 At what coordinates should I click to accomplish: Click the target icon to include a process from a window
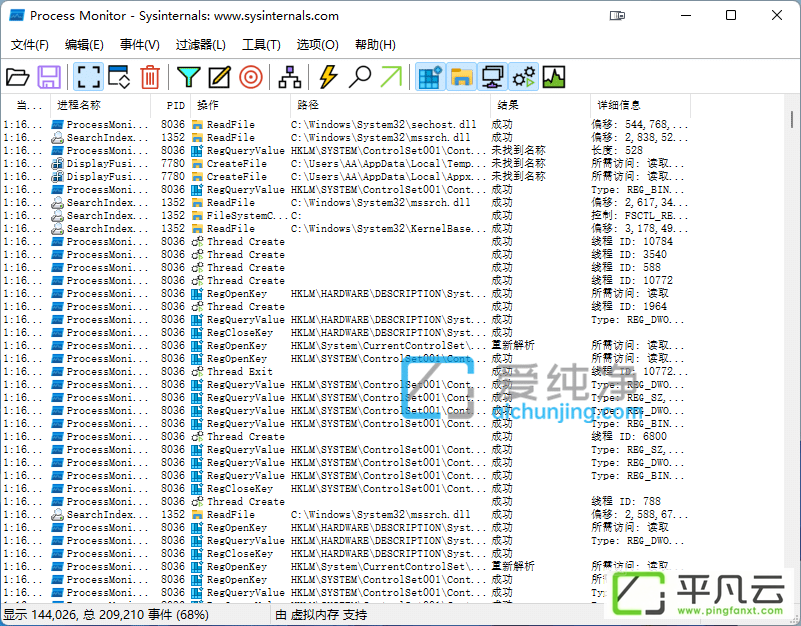tap(251, 77)
